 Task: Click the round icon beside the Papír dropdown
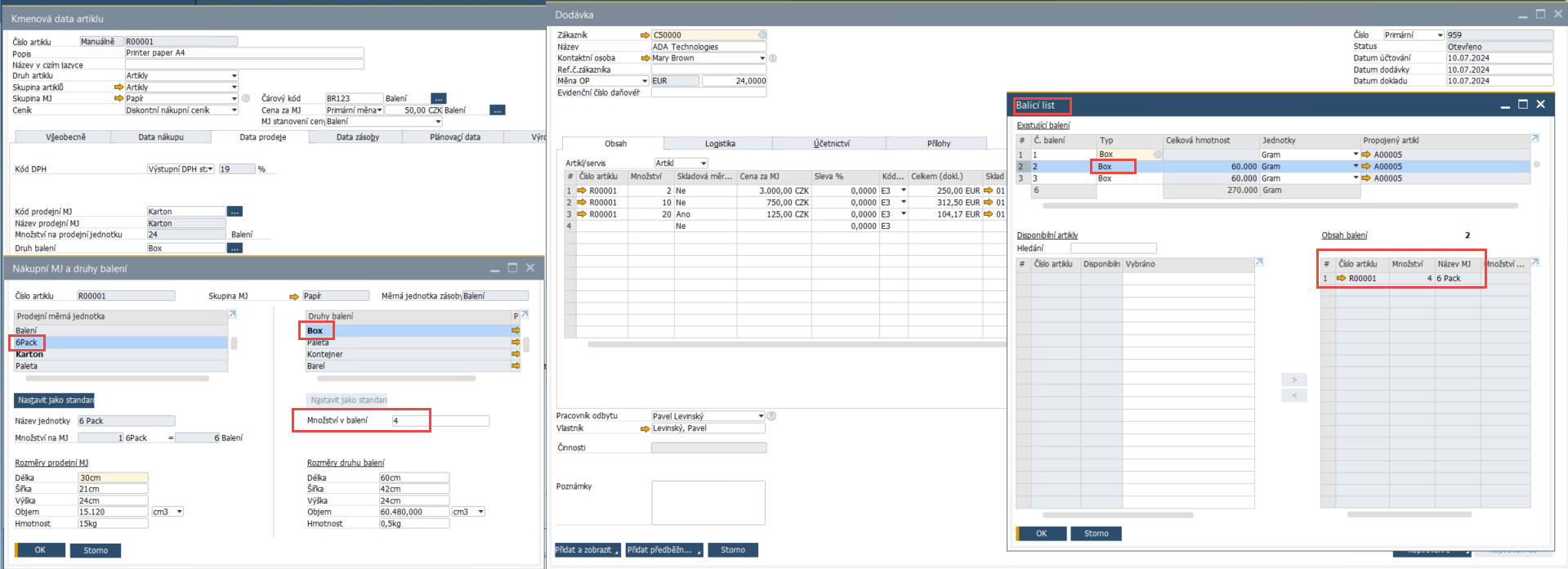[246, 98]
